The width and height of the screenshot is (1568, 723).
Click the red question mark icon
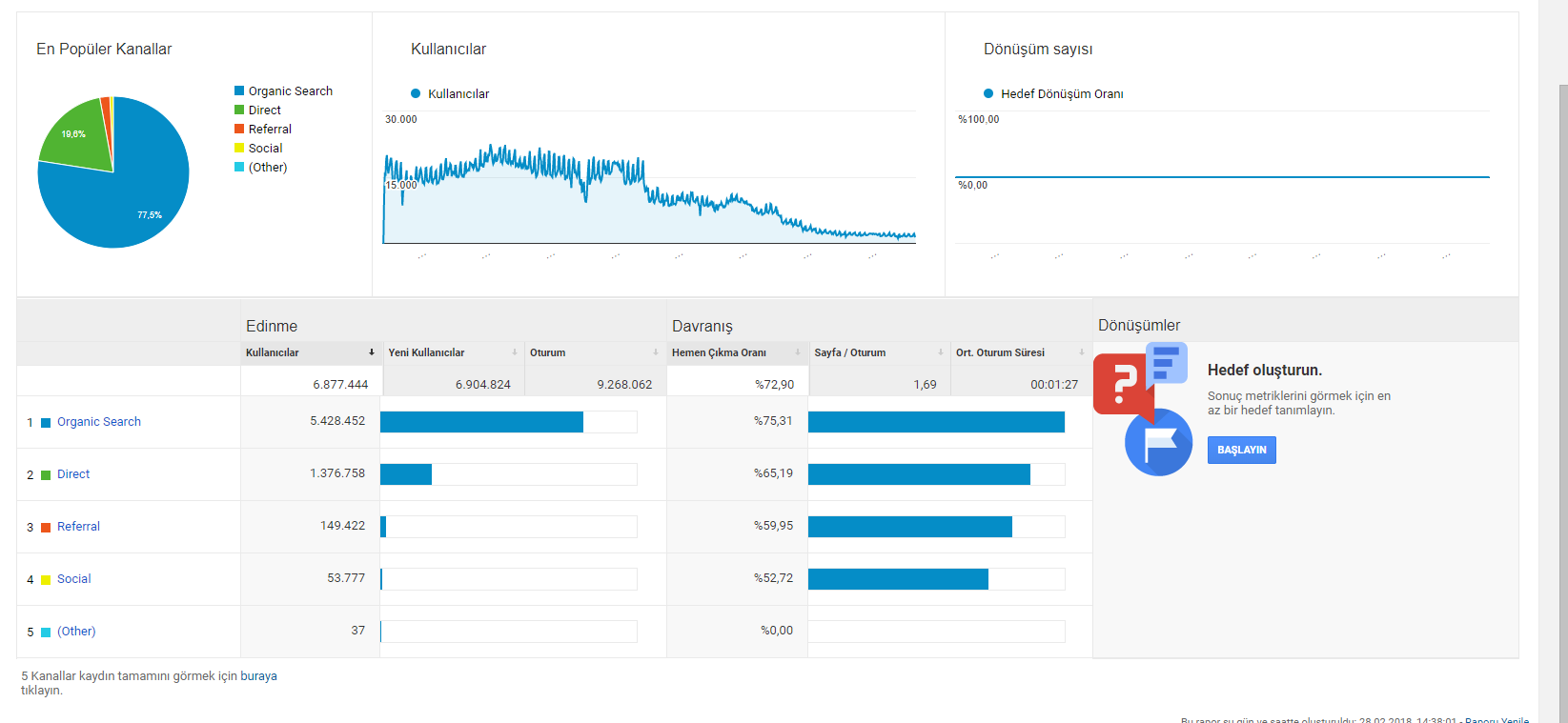pyautogui.click(x=1123, y=385)
